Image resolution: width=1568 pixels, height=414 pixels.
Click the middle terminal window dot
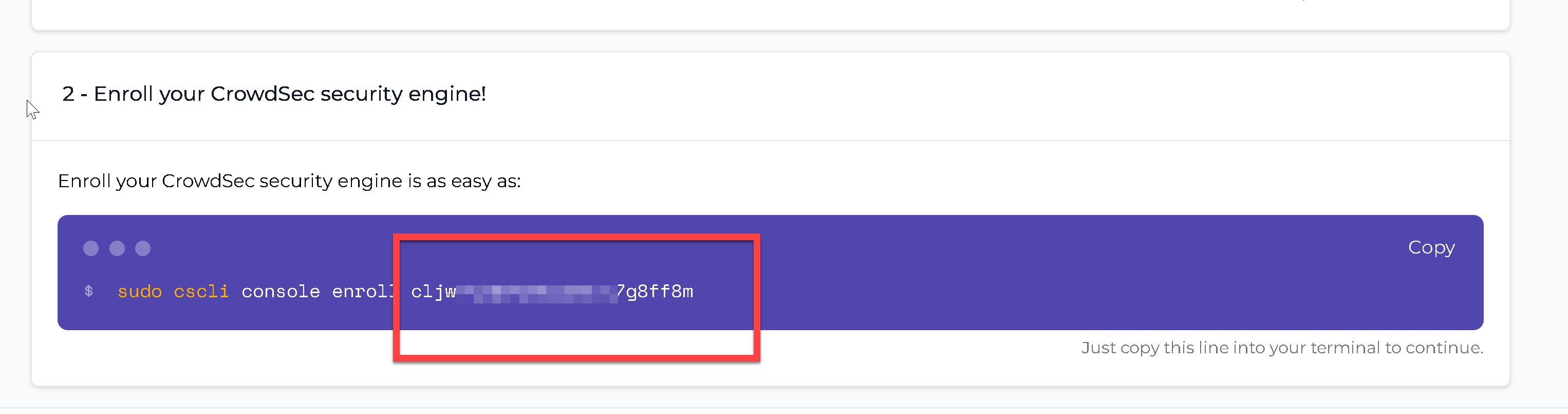(x=117, y=249)
